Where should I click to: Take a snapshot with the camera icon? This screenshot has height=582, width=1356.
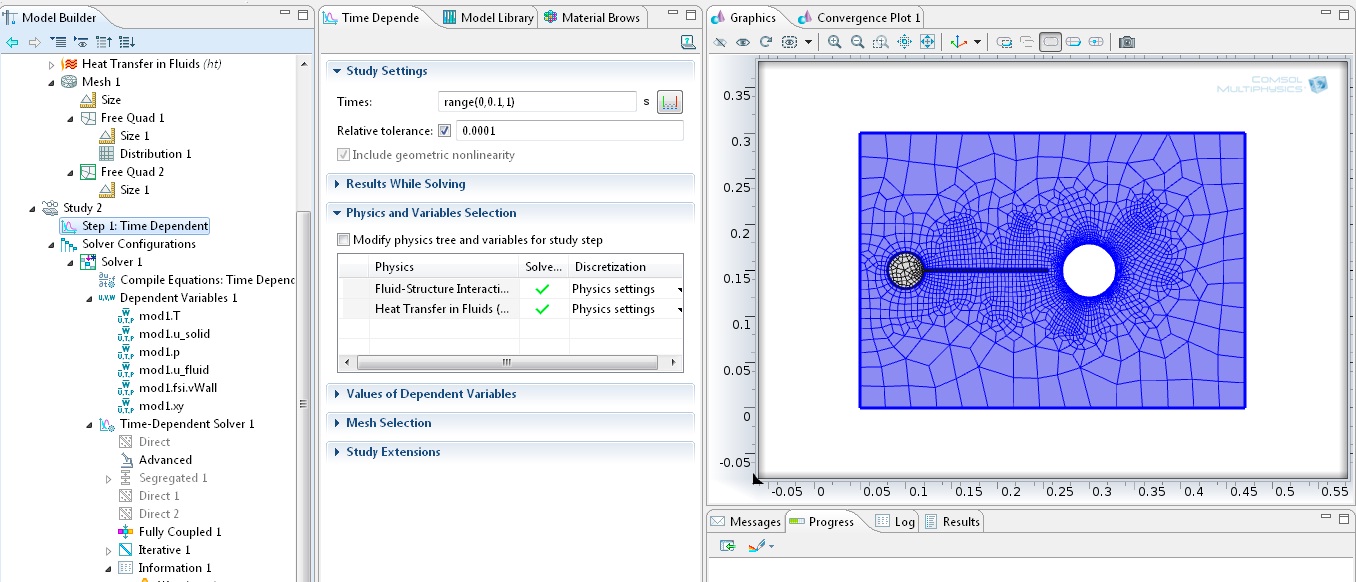tap(1127, 42)
